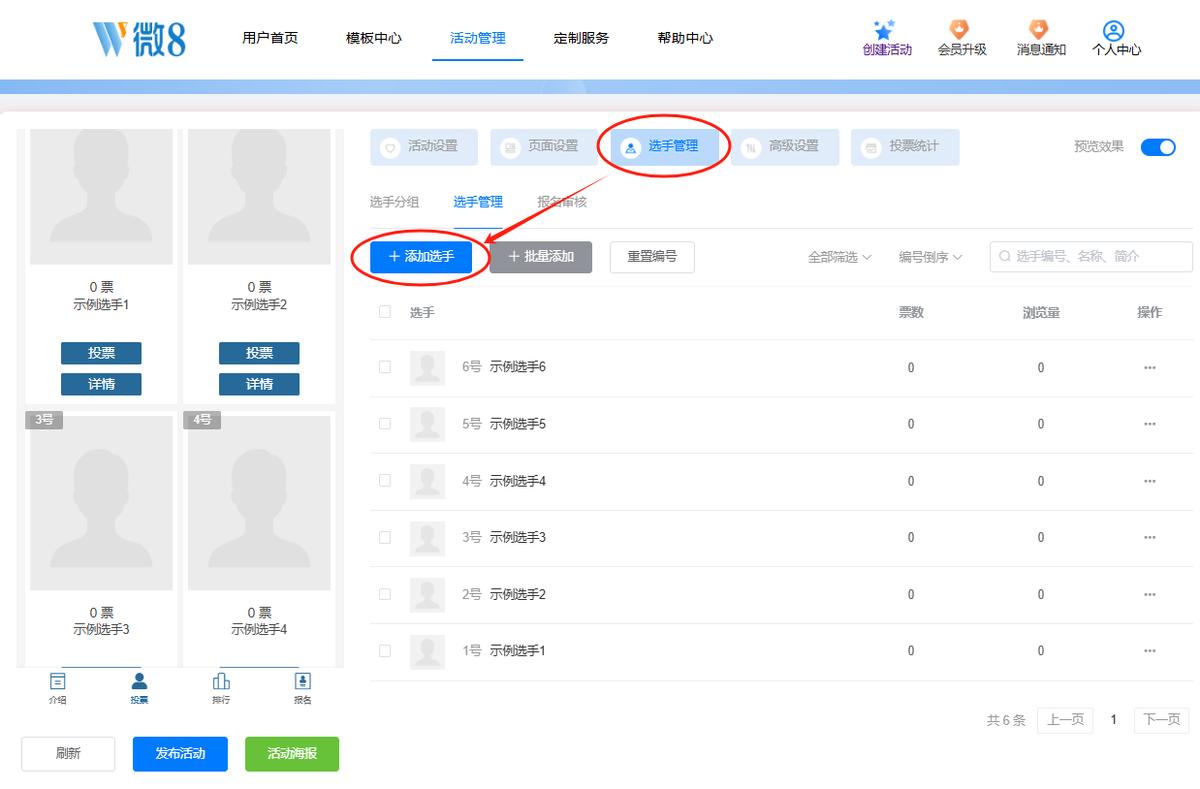Image resolution: width=1200 pixels, height=789 pixels.
Task: Open actions menu for 示例选手5
Action: pos(1150,424)
